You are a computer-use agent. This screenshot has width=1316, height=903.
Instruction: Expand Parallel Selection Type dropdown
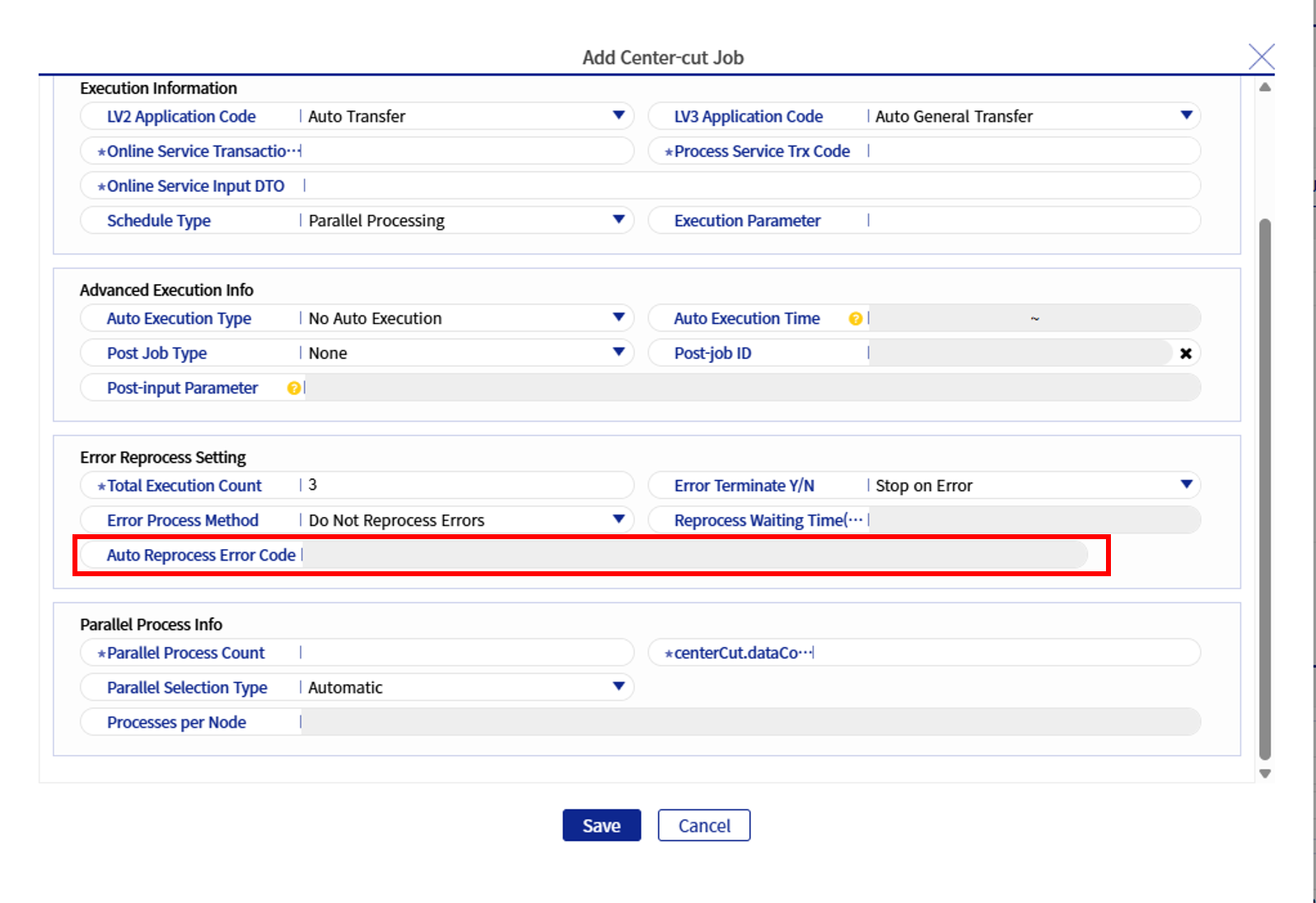click(x=618, y=687)
